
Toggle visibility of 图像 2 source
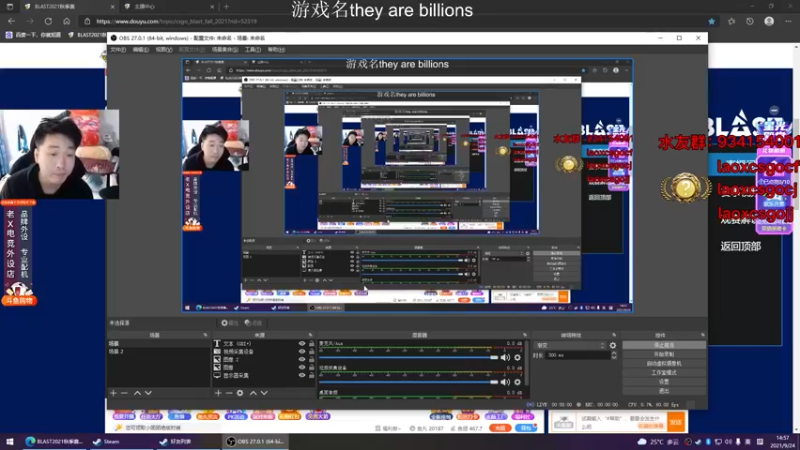pyautogui.click(x=302, y=359)
